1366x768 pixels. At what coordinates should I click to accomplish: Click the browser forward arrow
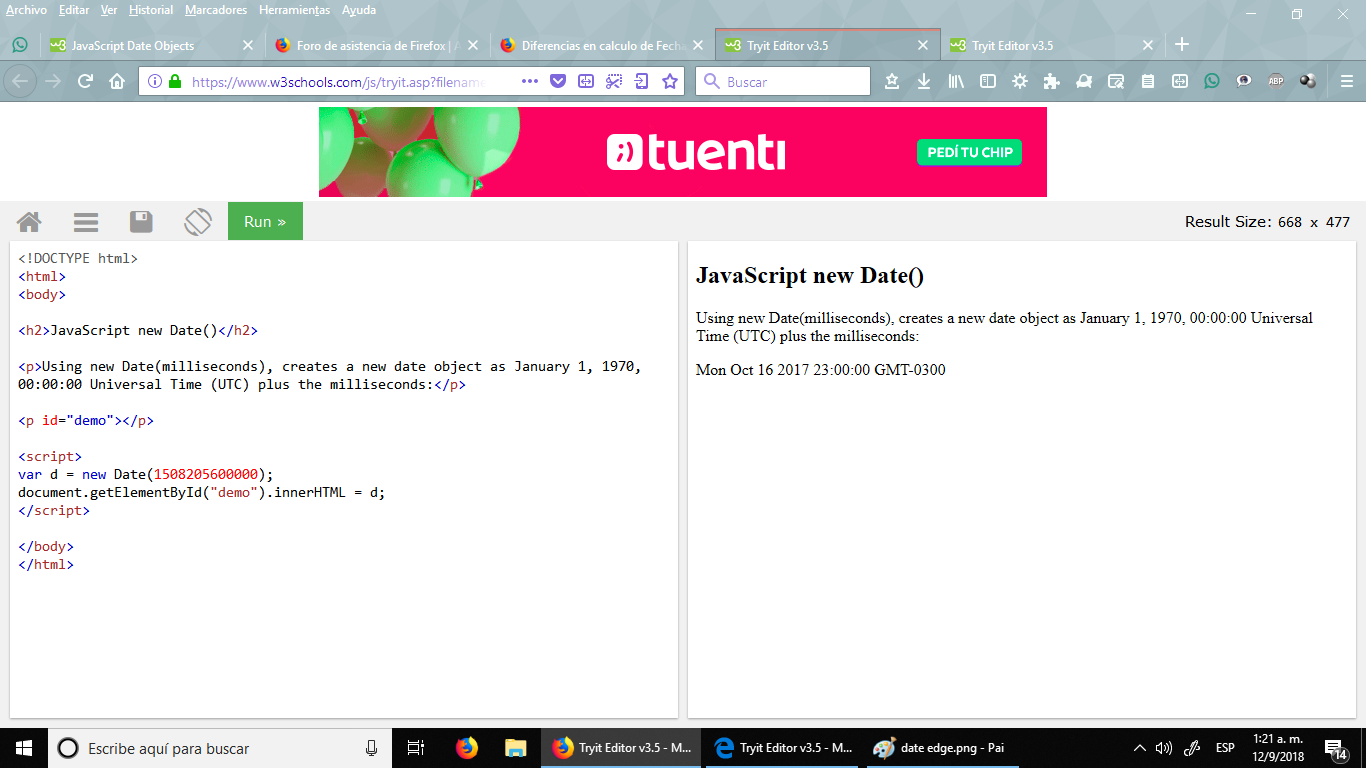tap(53, 82)
